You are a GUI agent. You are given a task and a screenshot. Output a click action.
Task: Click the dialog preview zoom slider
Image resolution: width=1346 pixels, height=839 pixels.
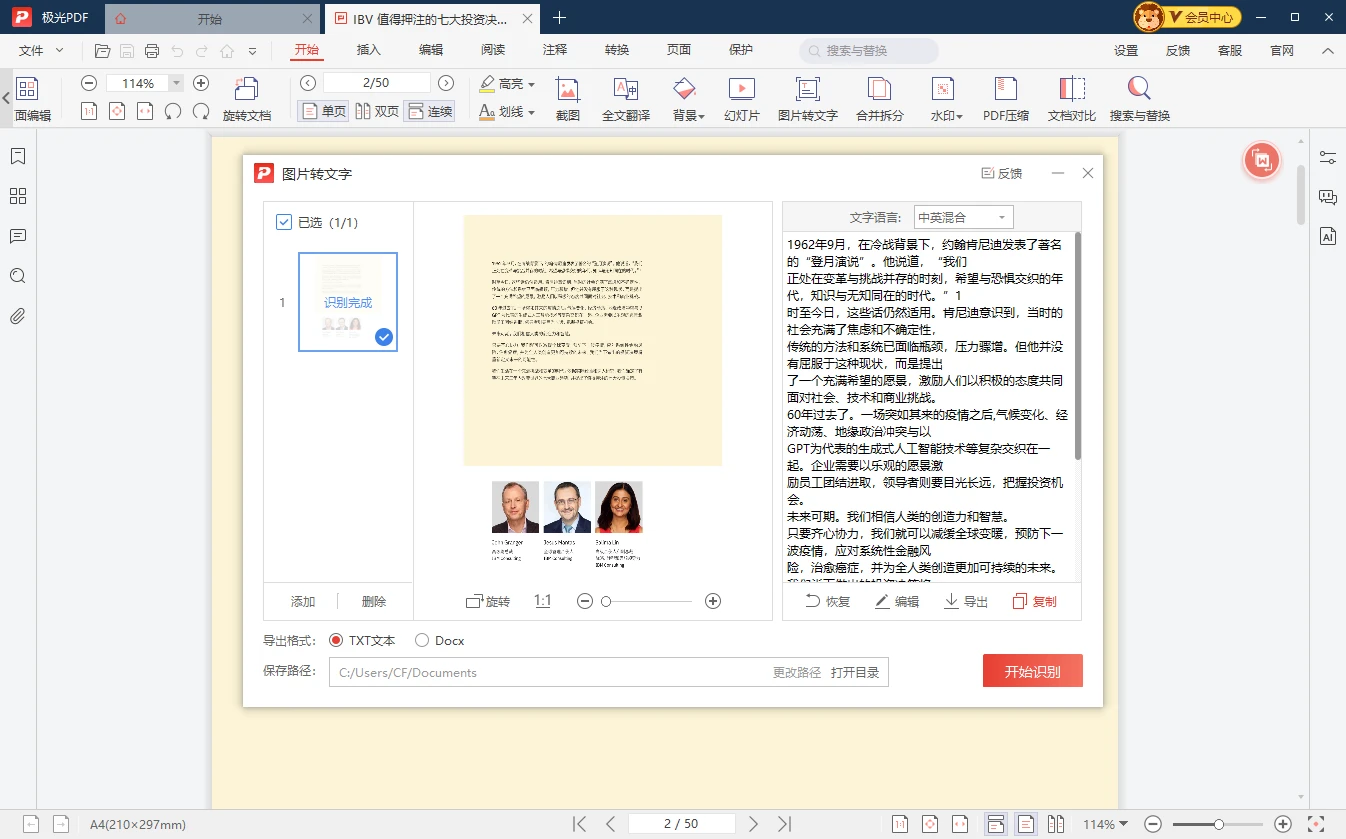pyautogui.click(x=647, y=601)
